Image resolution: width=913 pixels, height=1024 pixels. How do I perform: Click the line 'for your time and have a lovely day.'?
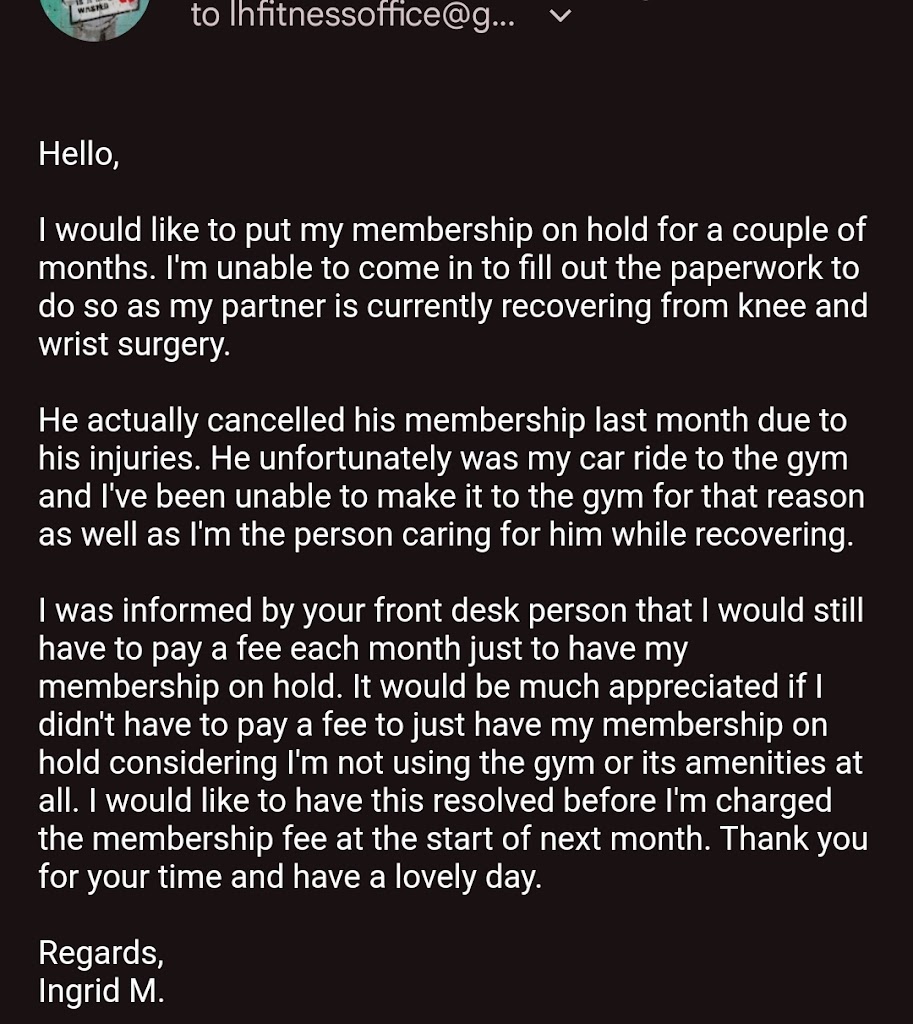289,876
